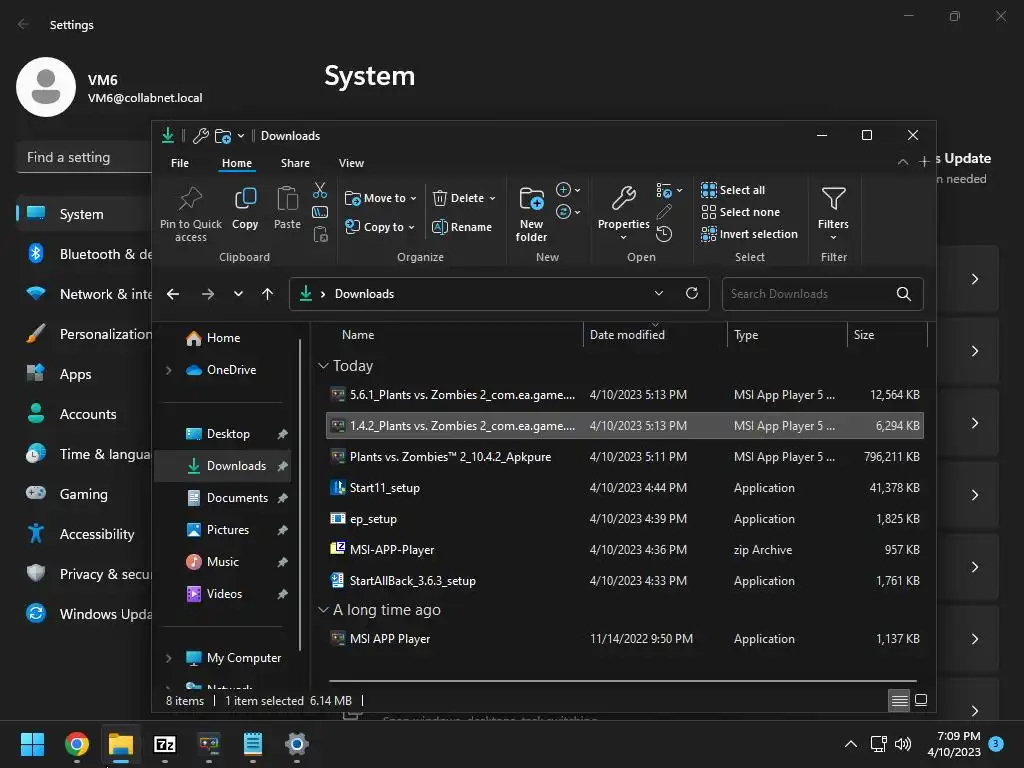Switch to the Share ribbon tab
This screenshot has width=1024, height=768.
click(295, 163)
